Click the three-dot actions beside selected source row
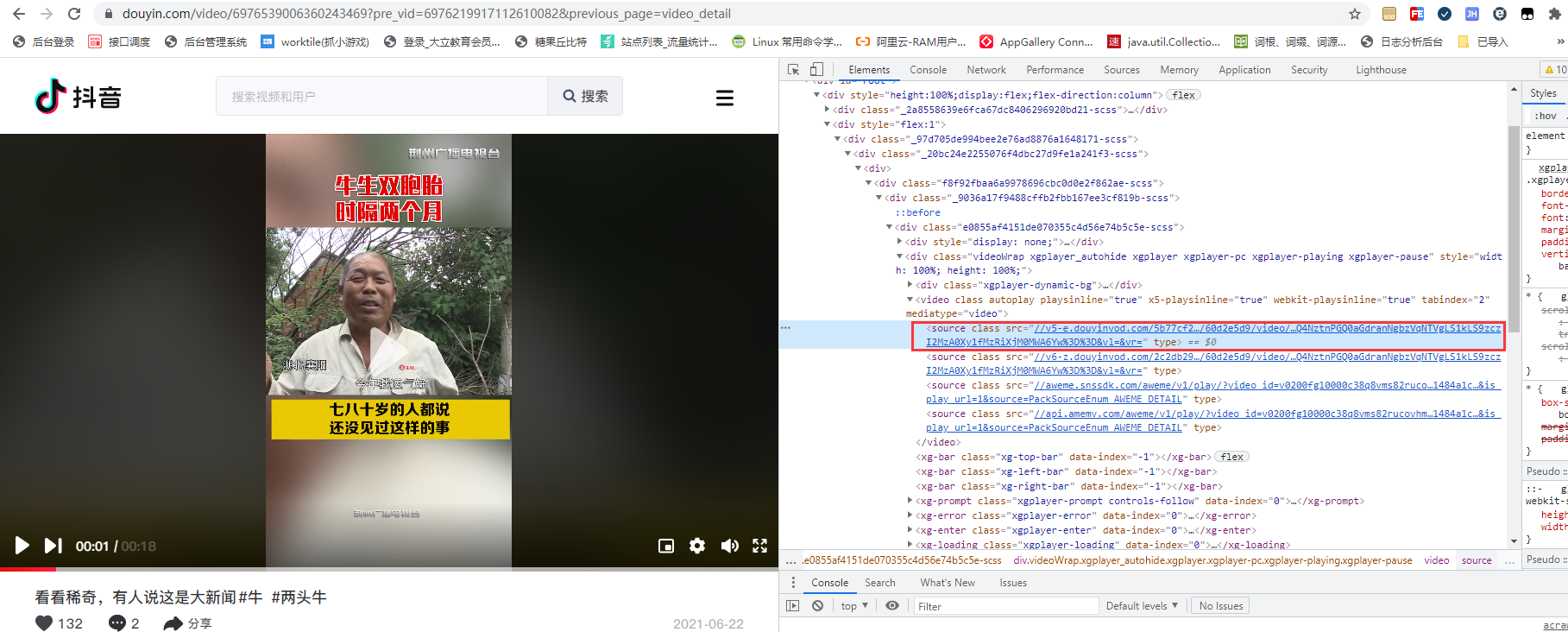Viewport: 1568px width, 632px height. tap(785, 328)
